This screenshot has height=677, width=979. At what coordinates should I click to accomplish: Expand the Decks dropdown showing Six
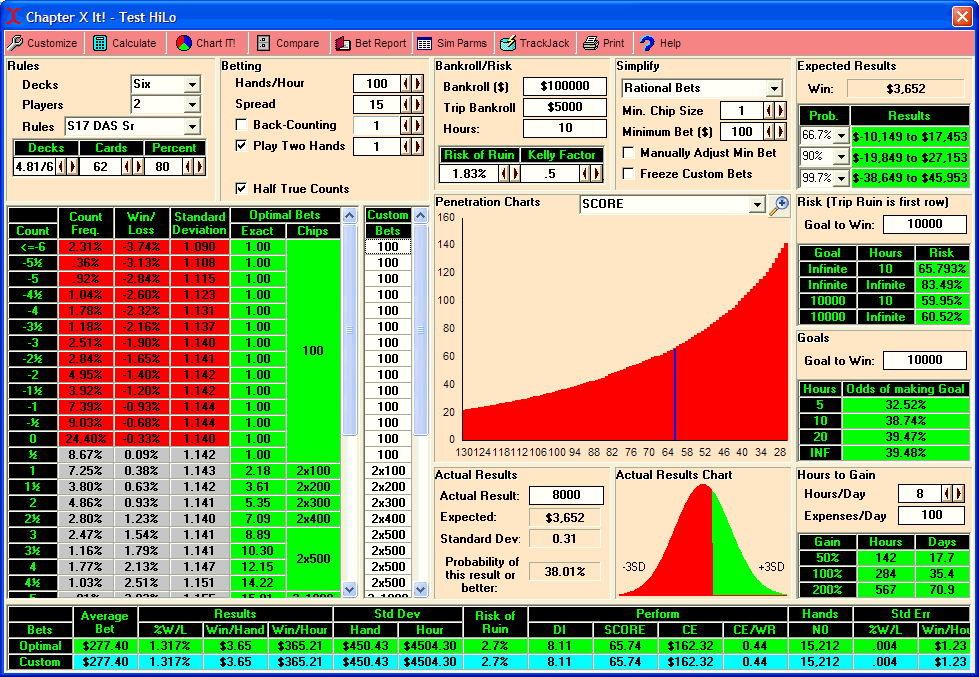(192, 84)
